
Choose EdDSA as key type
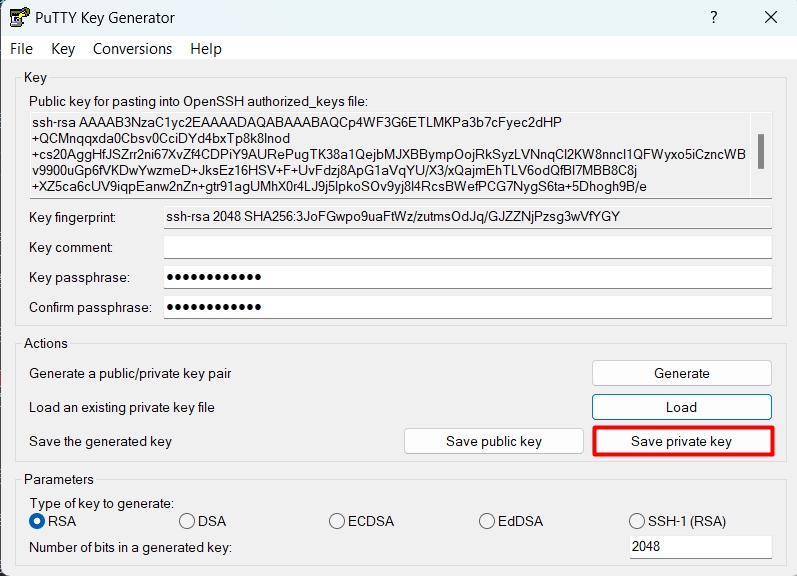click(x=487, y=521)
